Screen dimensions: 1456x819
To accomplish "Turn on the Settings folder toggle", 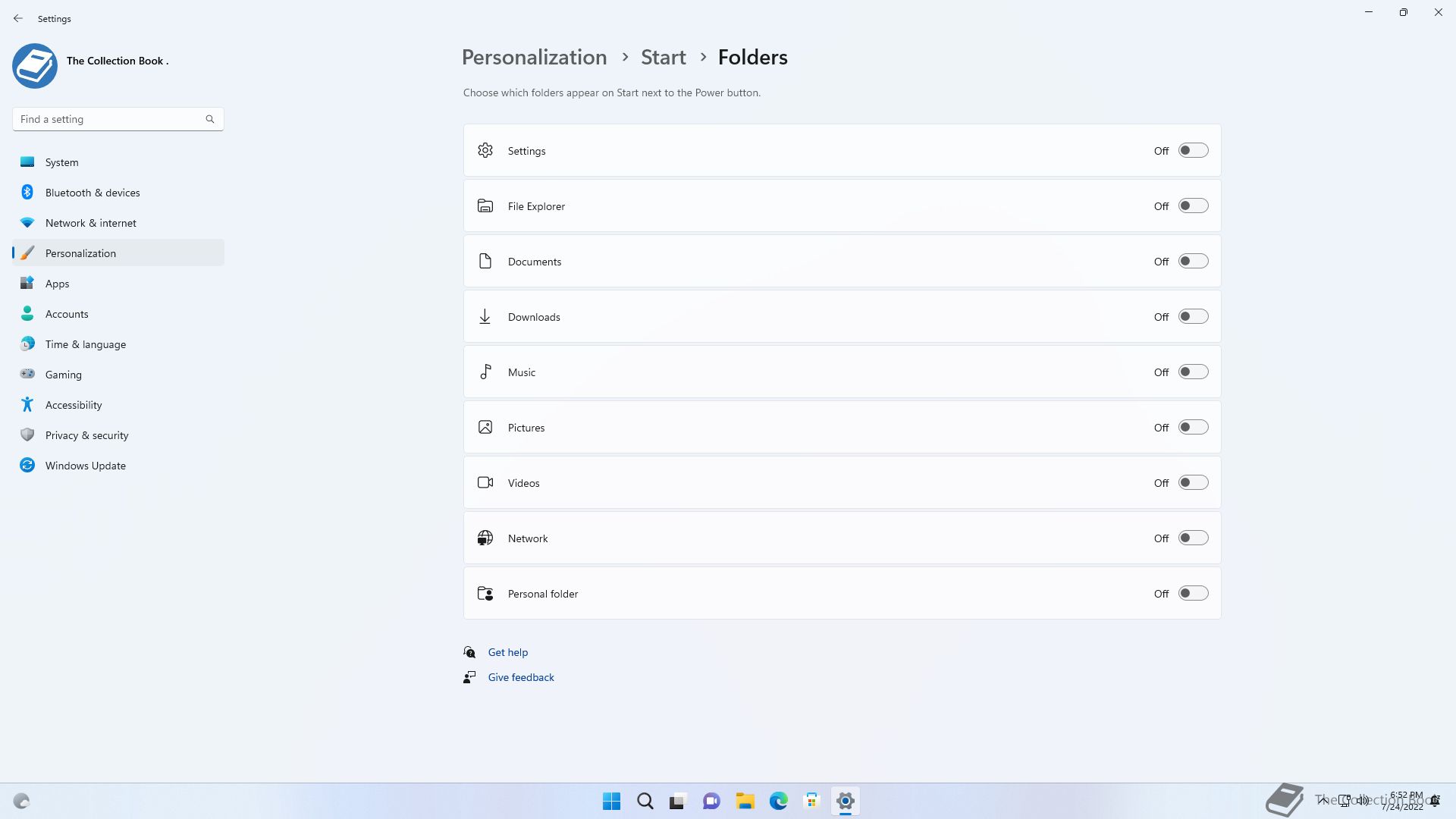I will coord(1193,151).
